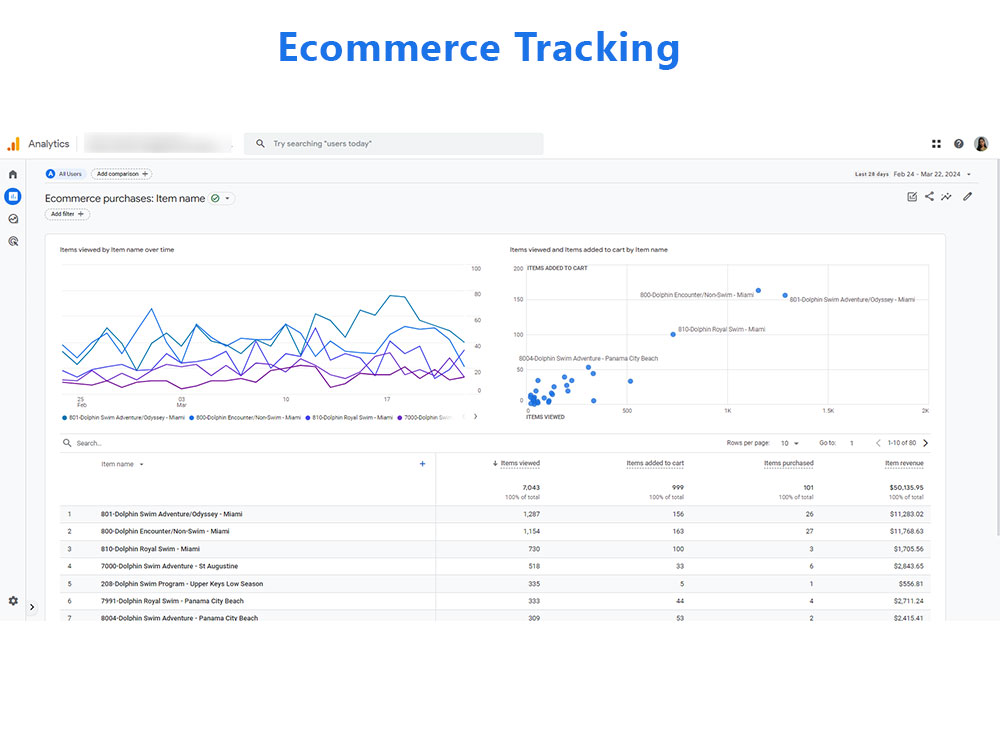The image size is (1000, 750).
Task: Open the Admin gear icon
Action: click(x=13, y=601)
